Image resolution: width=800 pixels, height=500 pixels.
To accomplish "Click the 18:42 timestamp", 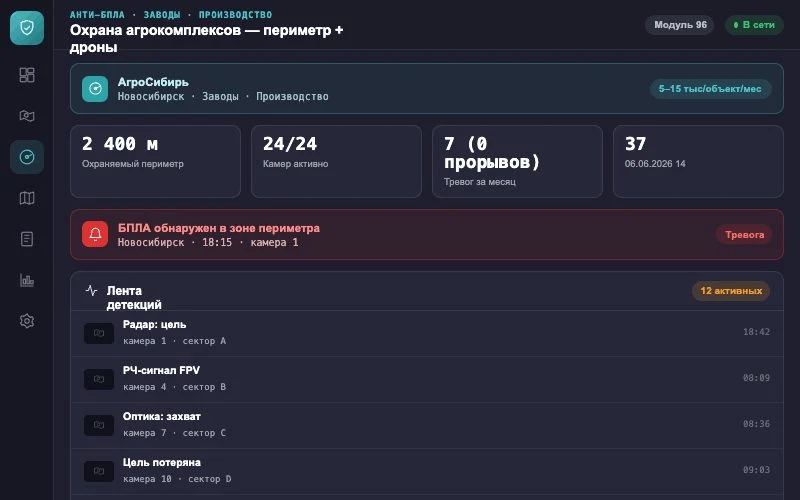I will click(756, 332).
